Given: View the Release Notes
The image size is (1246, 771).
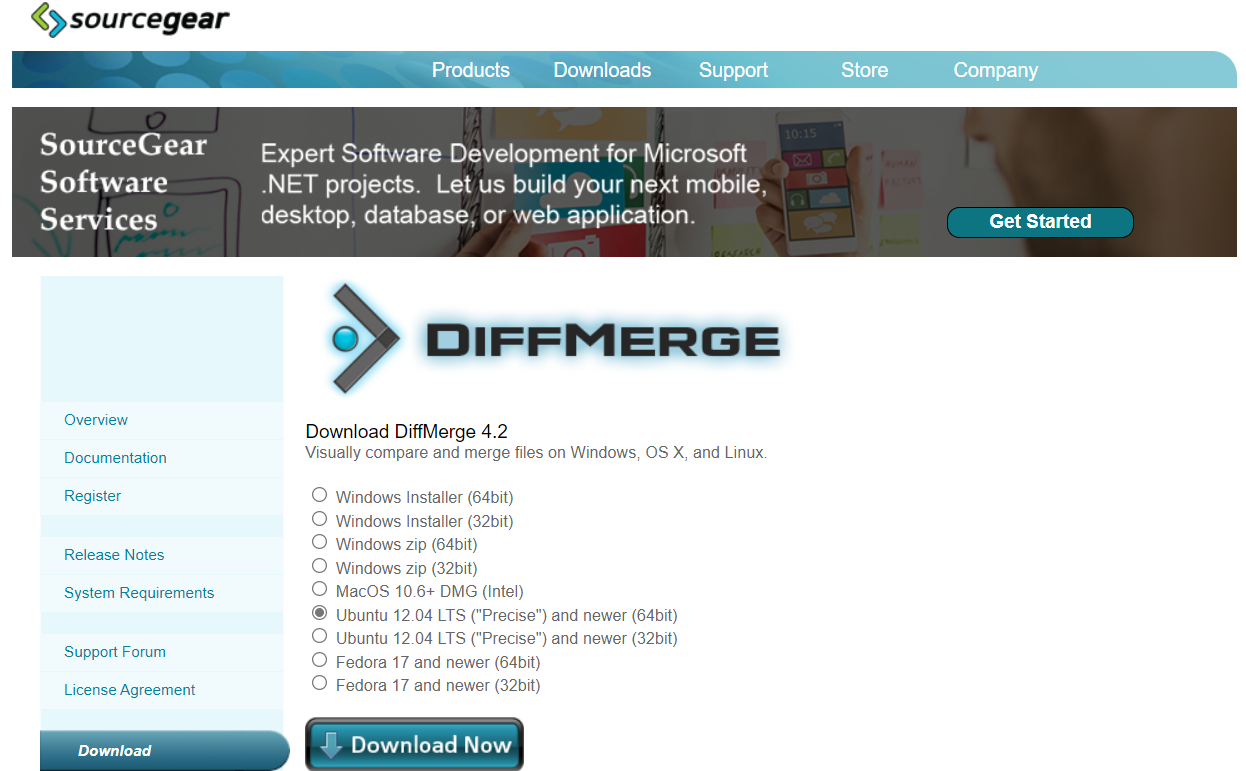Looking at the screenshot, I should [114, 555].
